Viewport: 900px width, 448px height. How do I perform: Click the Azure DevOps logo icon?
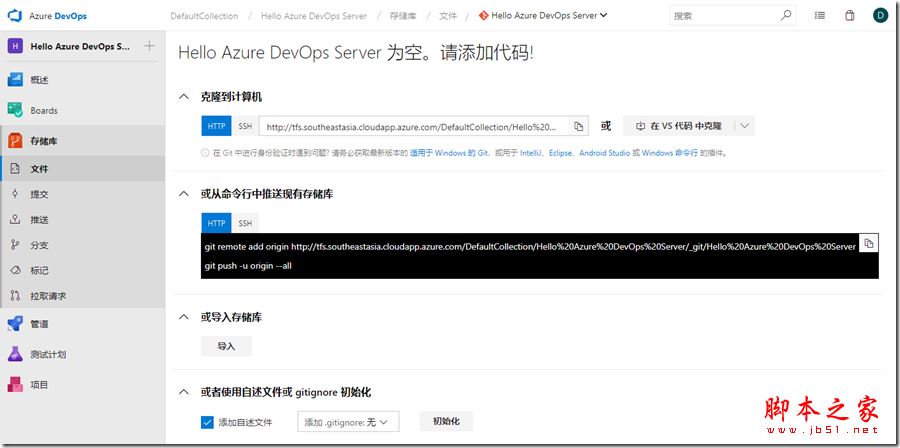[x=15, y=15]
